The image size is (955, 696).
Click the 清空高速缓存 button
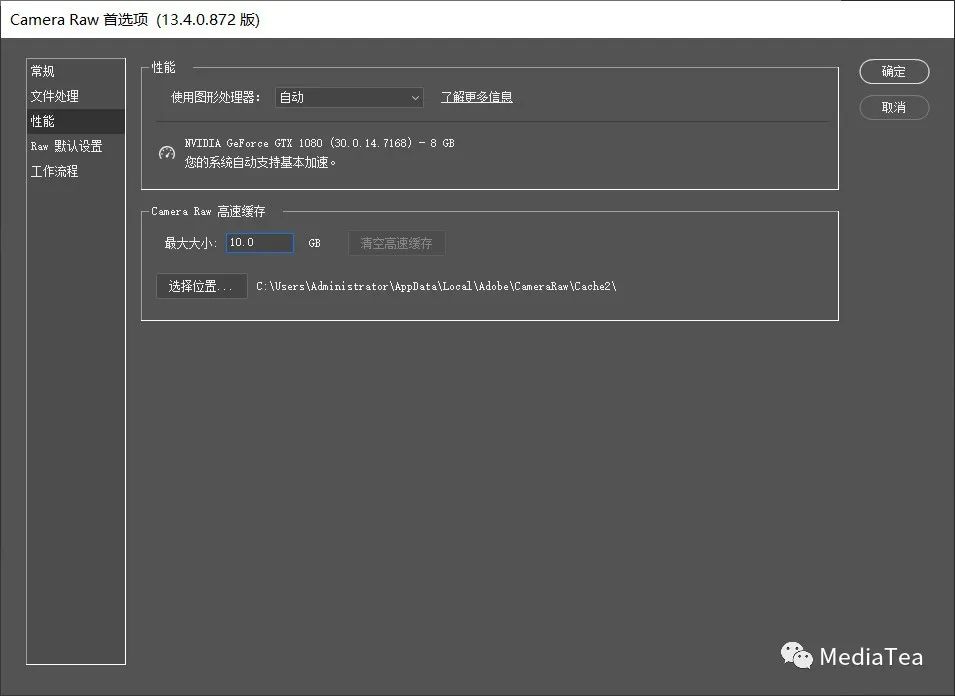click(396, 243)
